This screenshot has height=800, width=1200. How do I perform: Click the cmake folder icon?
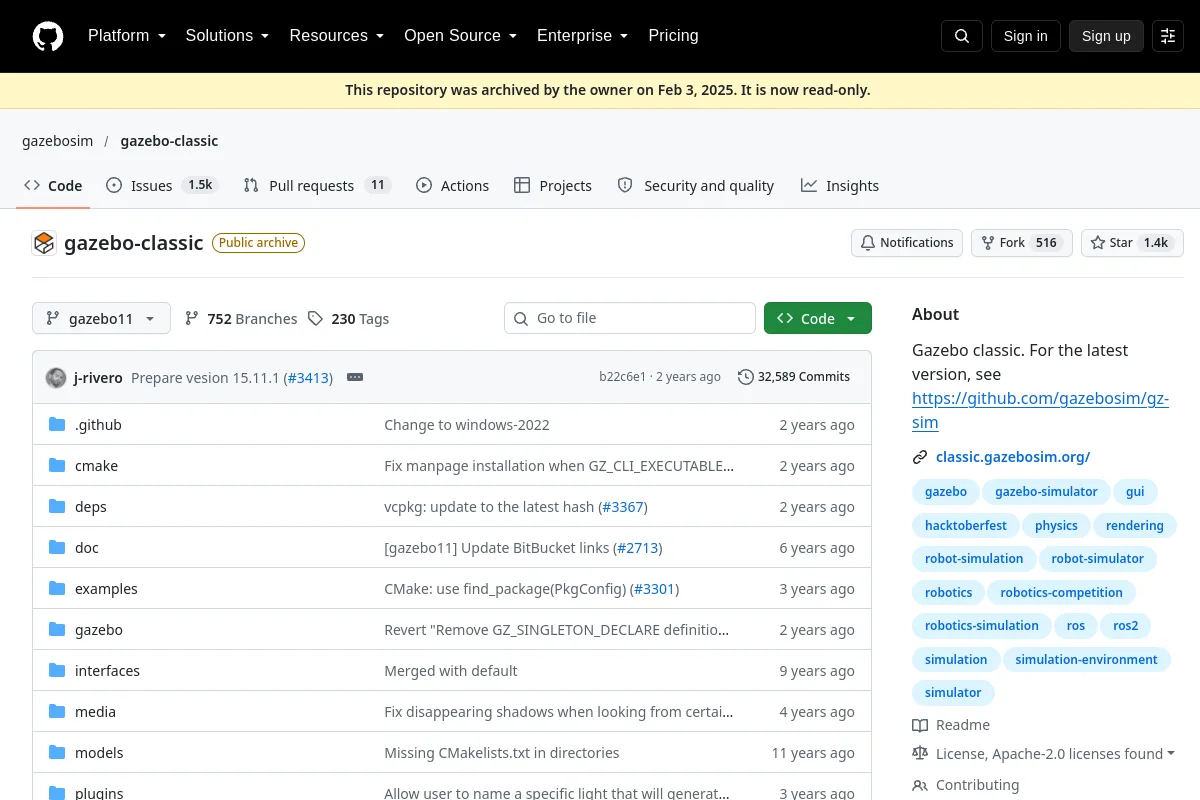tap(57, 466)
